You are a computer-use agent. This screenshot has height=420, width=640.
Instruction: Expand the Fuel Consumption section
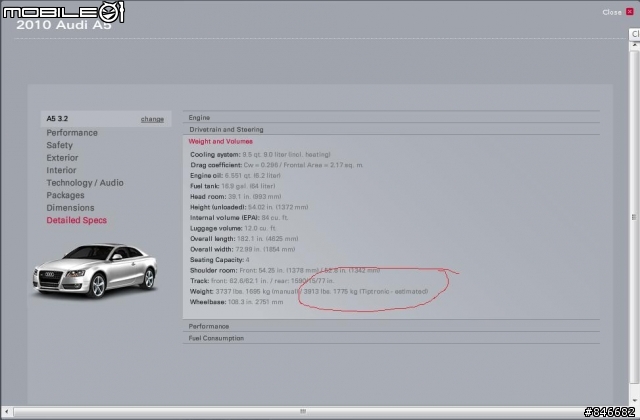[x=391, y=338]
